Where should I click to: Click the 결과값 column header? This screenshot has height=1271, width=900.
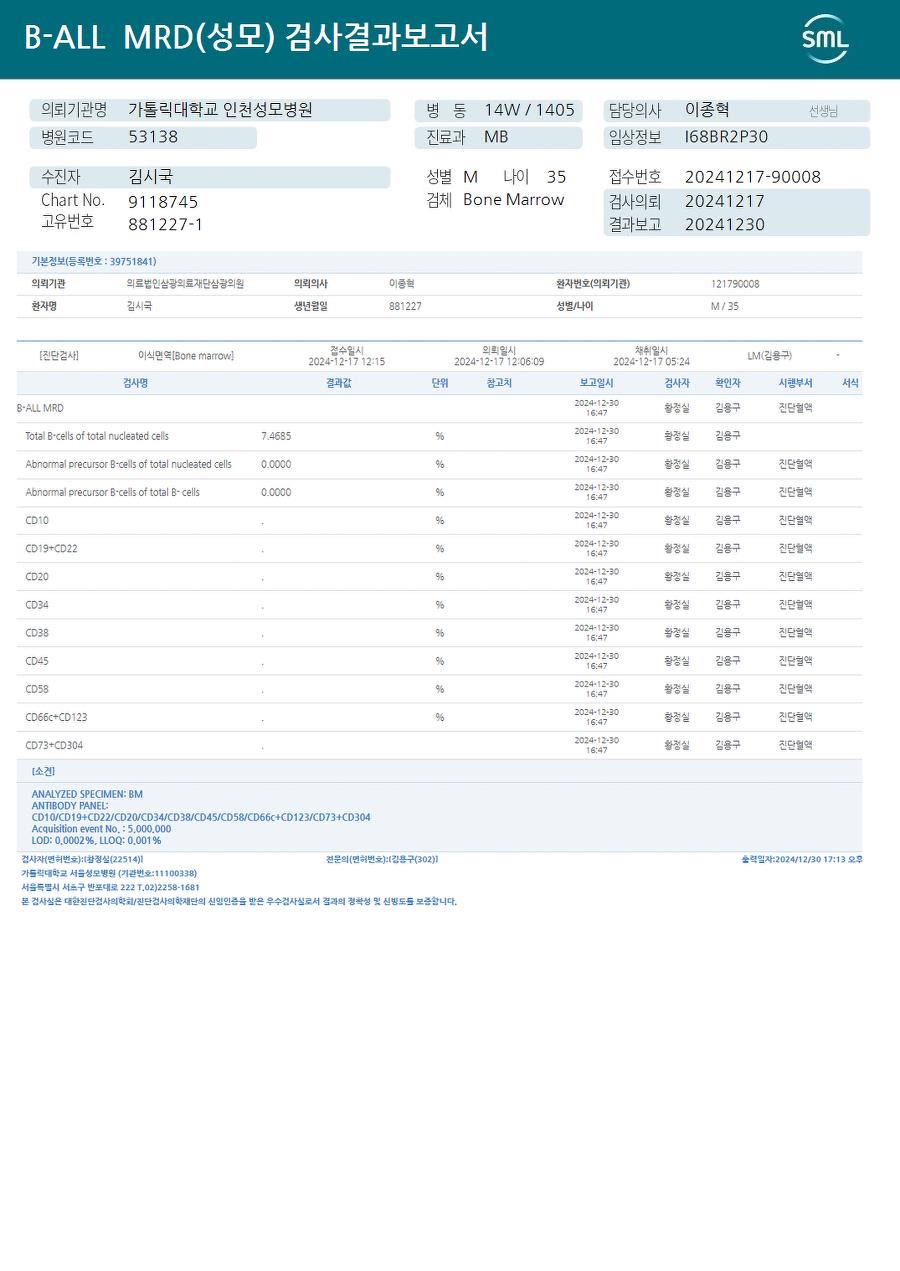339,383
